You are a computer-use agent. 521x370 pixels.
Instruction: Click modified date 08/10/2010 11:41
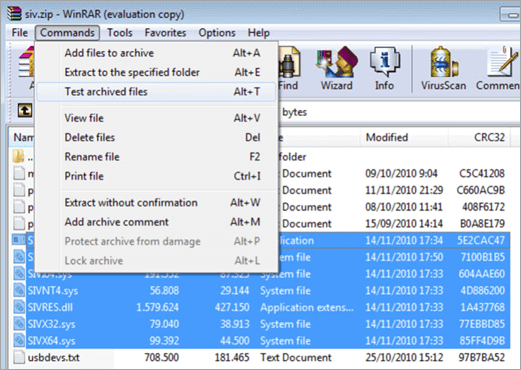click(x=404, y=207)
